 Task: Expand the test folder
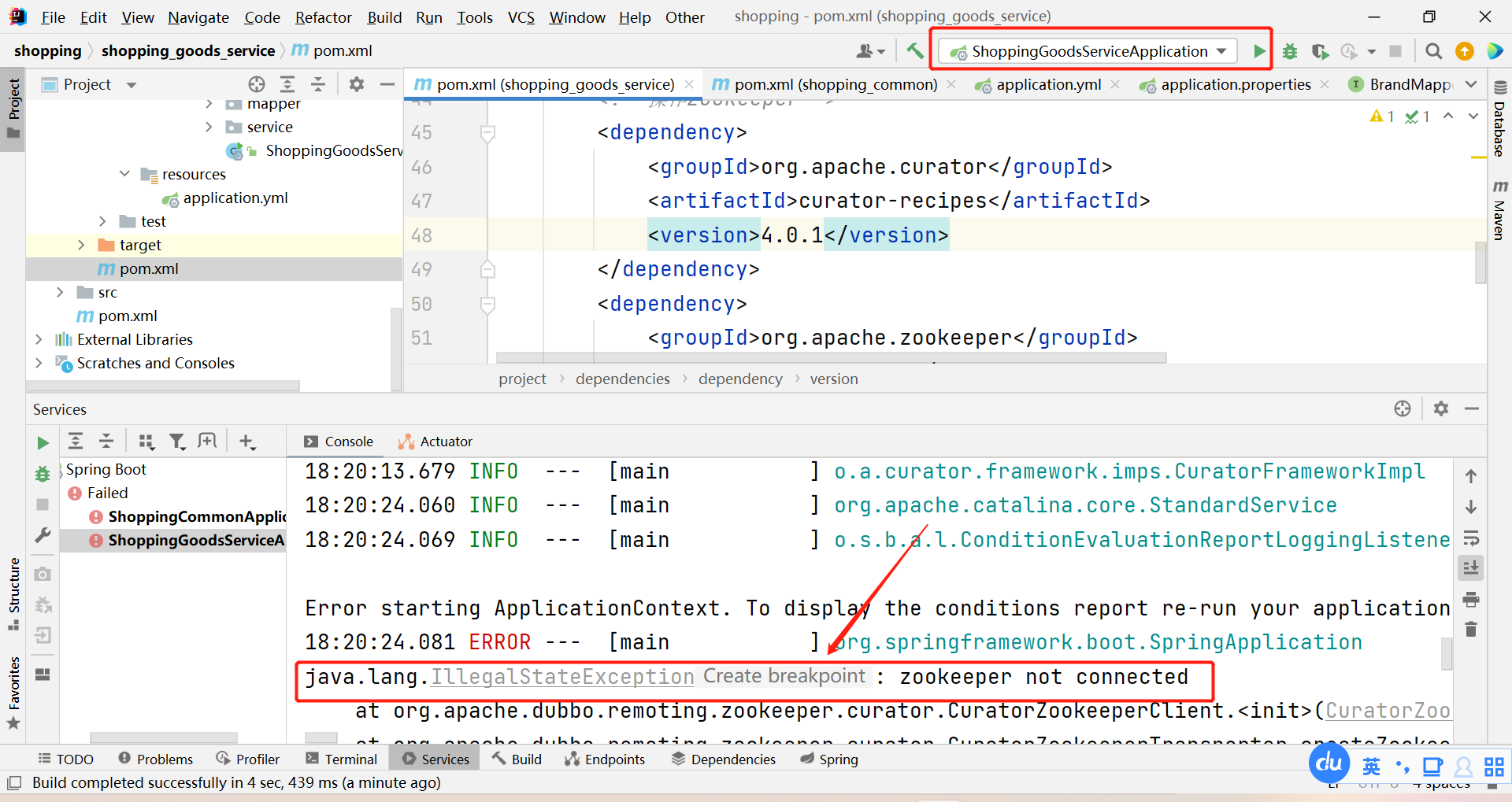(102, 221)
